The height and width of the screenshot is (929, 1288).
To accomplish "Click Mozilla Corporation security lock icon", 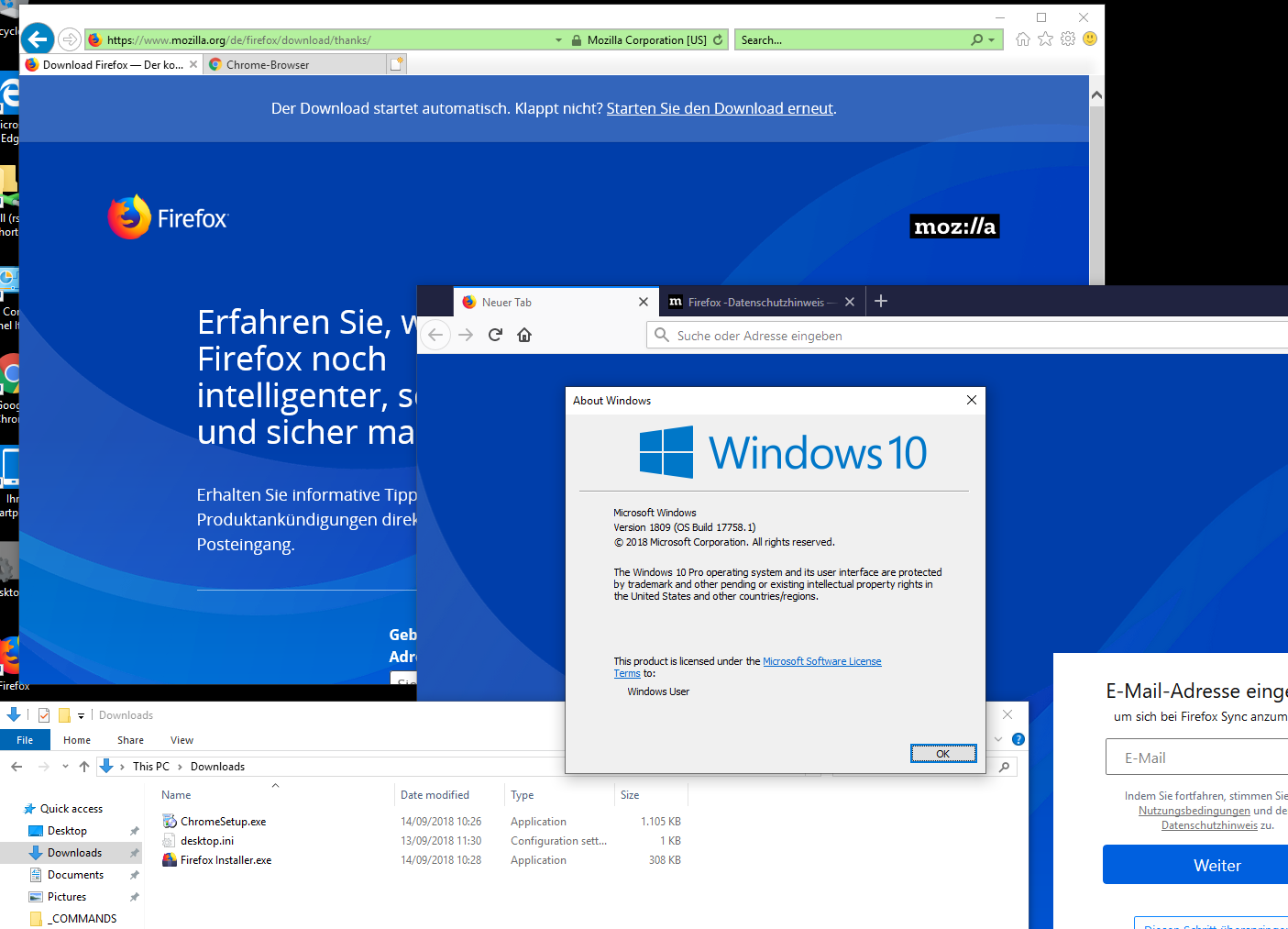I will (577, 40).
